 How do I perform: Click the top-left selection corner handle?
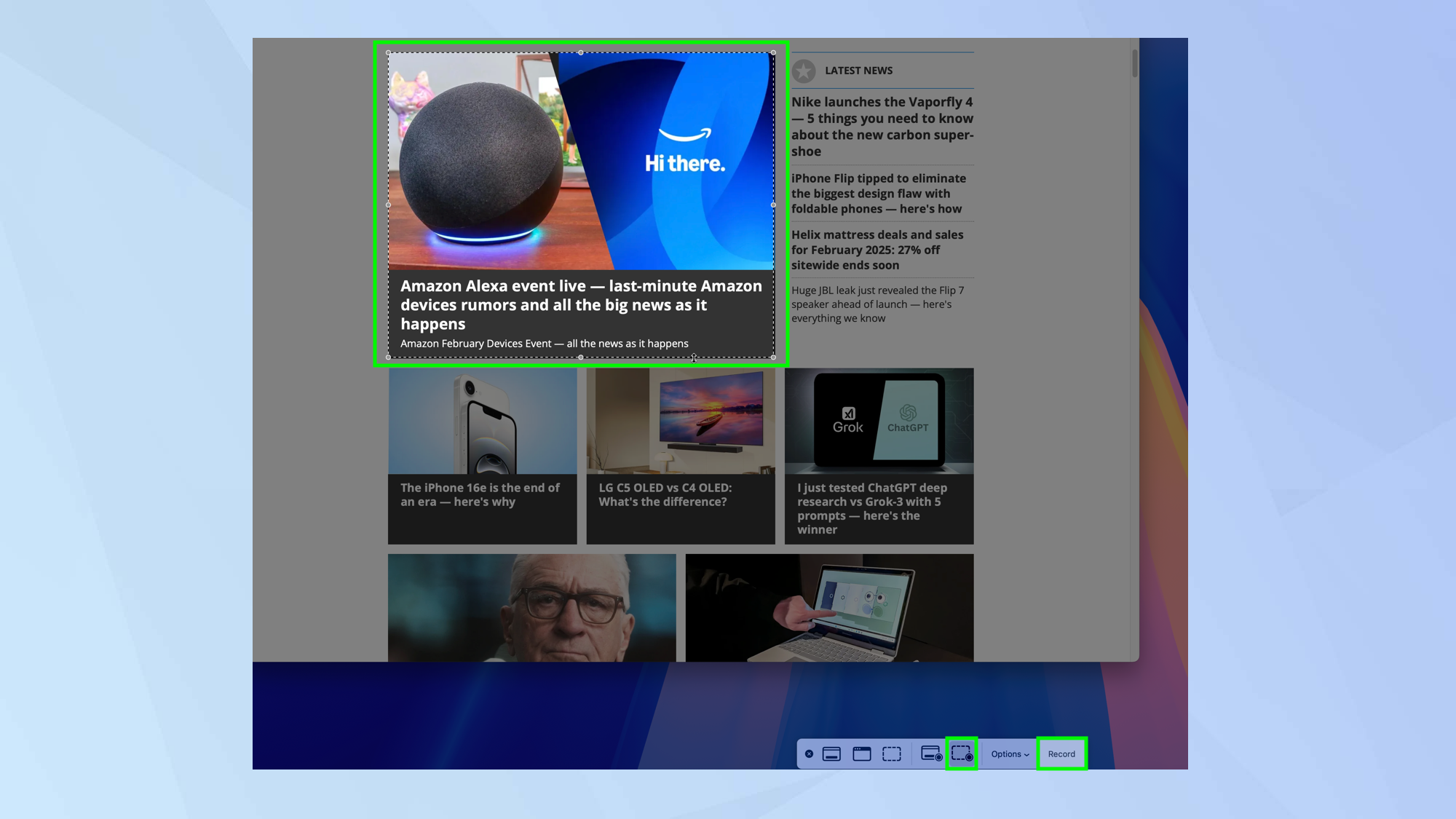(389, 52)
